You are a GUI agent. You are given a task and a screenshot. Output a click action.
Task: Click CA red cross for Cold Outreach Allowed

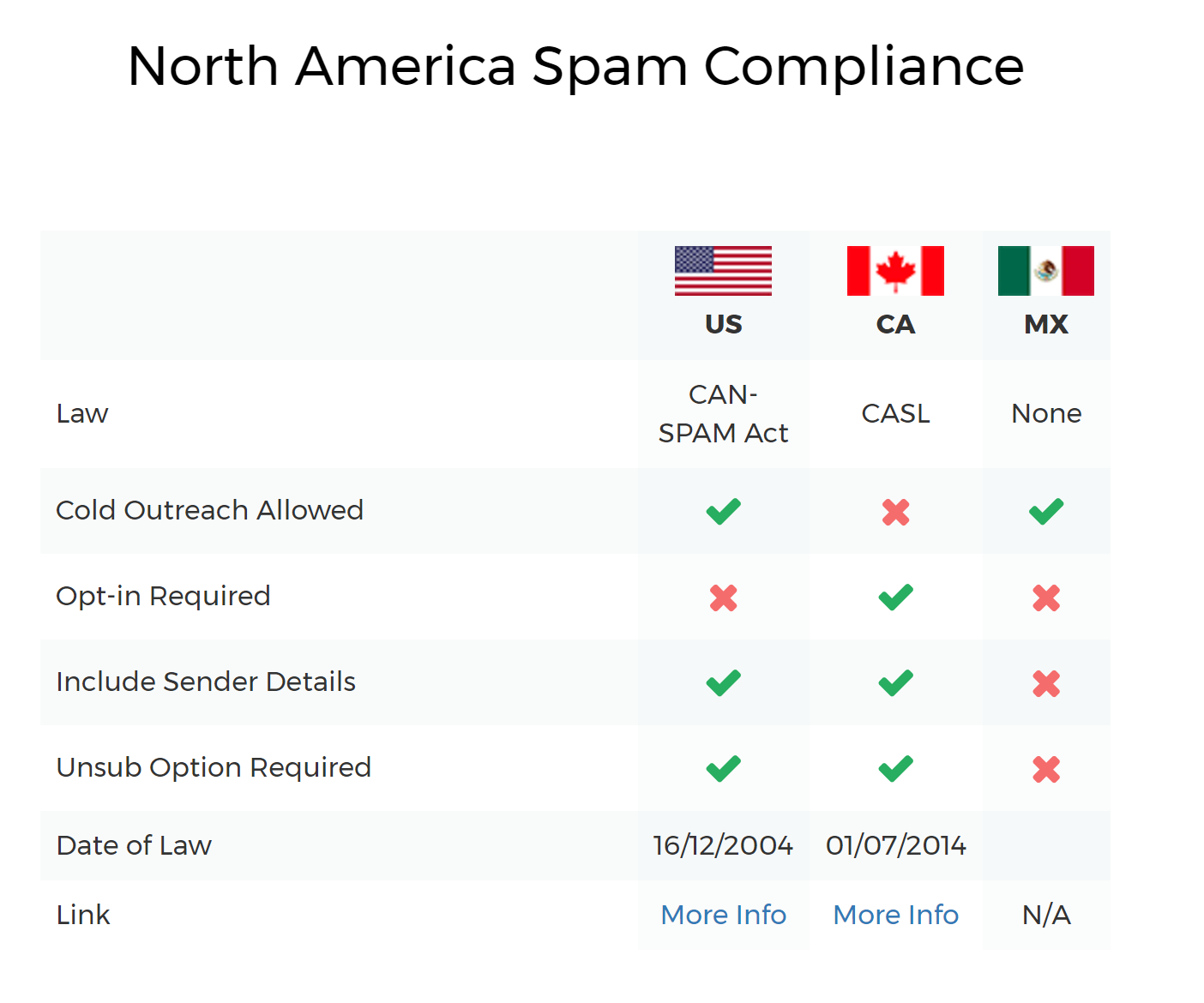[x=896, y=512]
